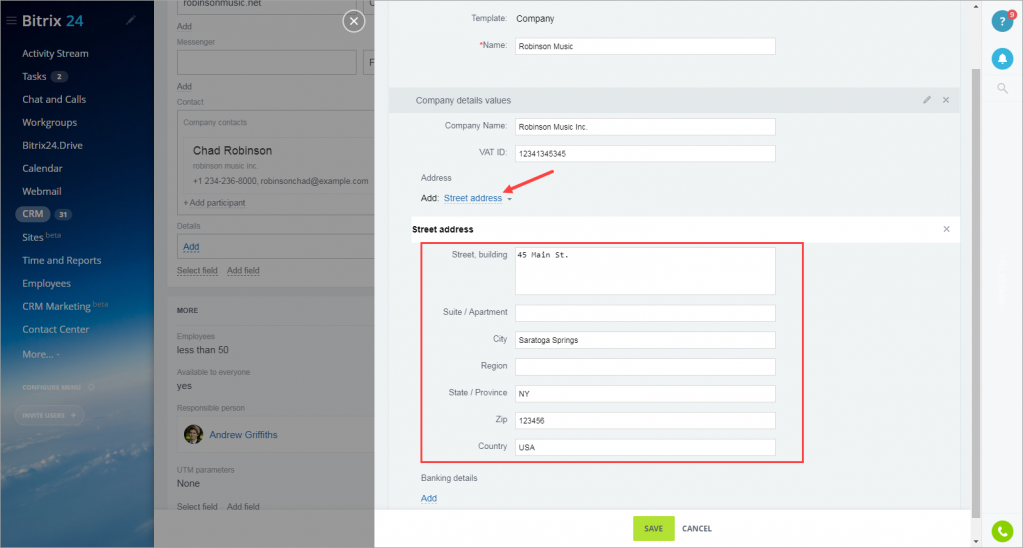The image size is (1023, 548).
Task: Remove Company details values section via X
Action: (x=946, y=100)
